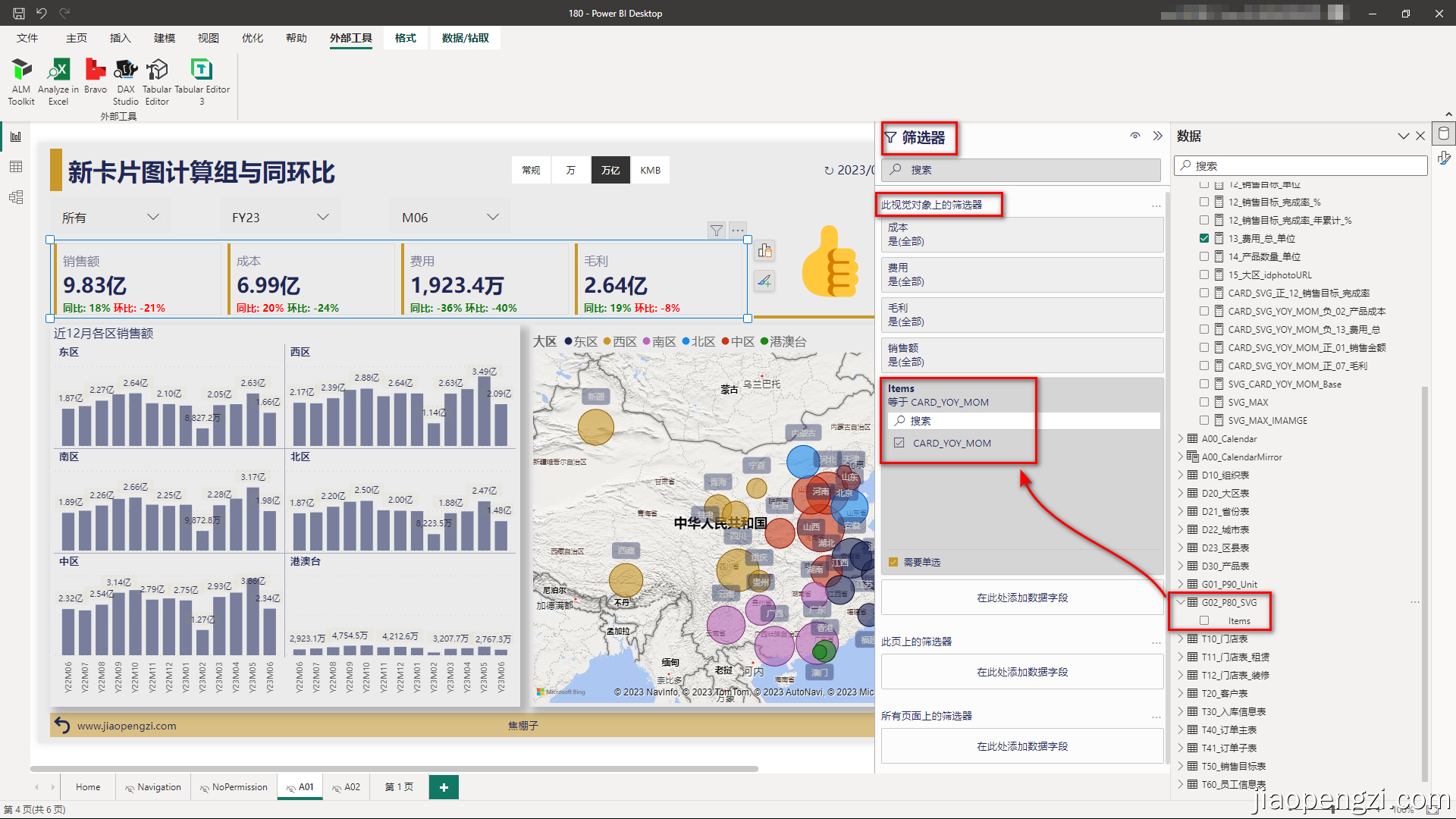Screen dimensions: 1456x819
Task: Check the Items field under G02_P80_SVG
Action: point(1204,620)
